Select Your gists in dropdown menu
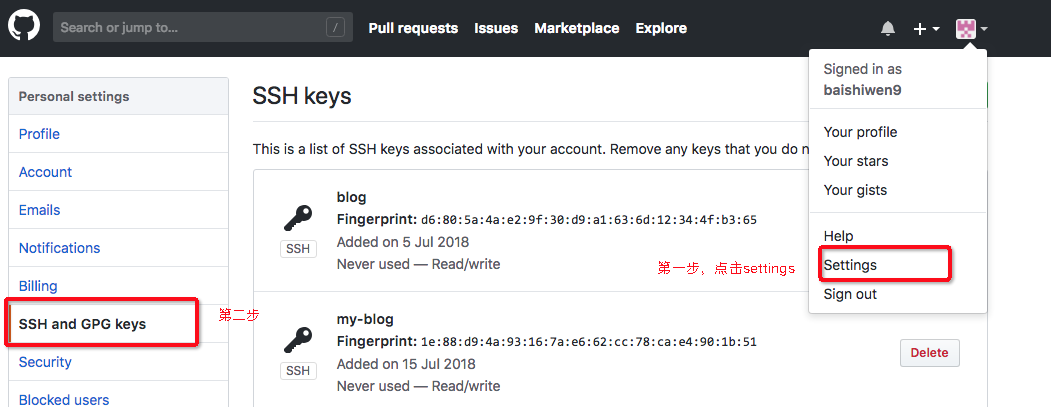The image size is (1051, 407). pyautogui.click(x=855, y=190)
